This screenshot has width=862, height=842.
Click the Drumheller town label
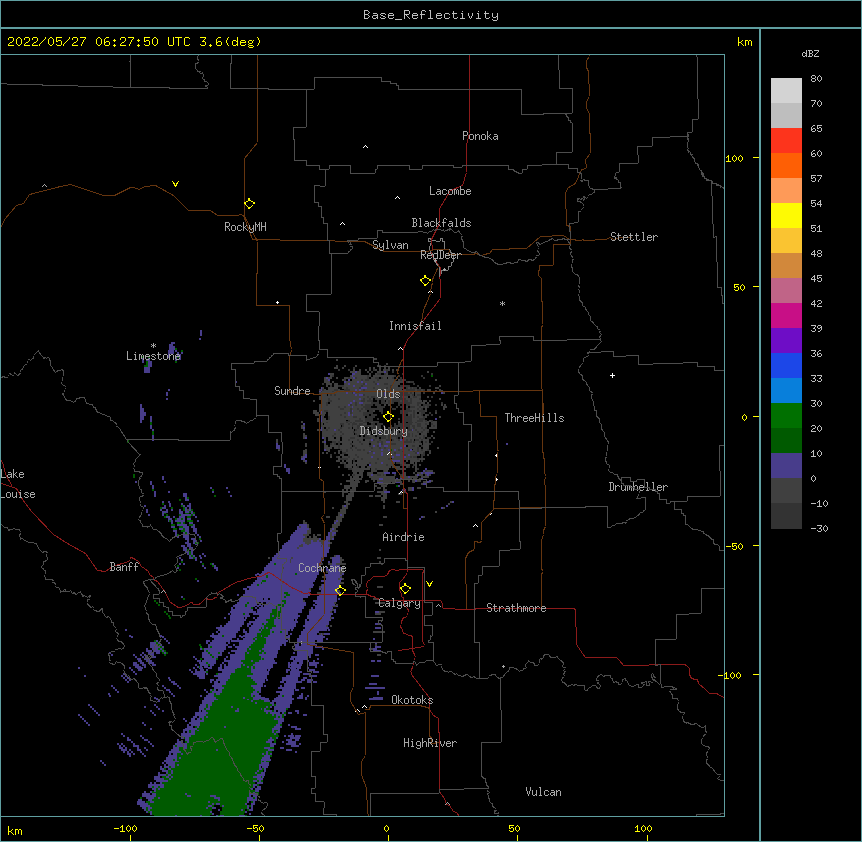pyautogui.click(x=638, y=487)
